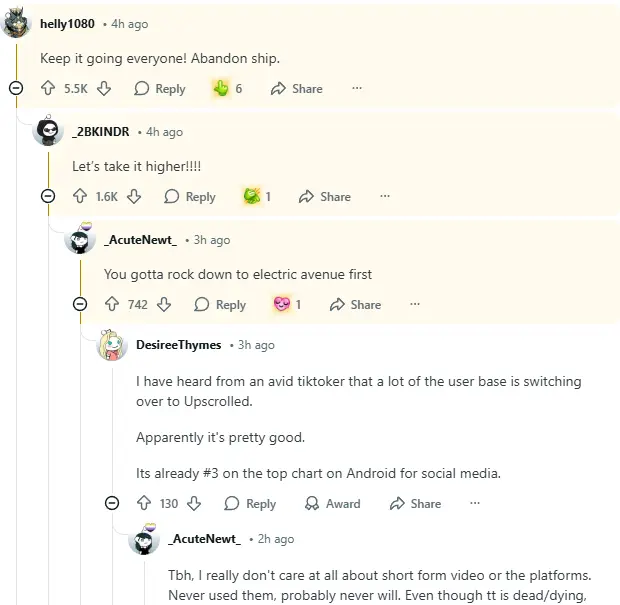Image resolution: width=620 pixels, height=605 pixels.
Task: Upvote DesireeThymes' Upscrolled comment
Action: coord(143,504)
